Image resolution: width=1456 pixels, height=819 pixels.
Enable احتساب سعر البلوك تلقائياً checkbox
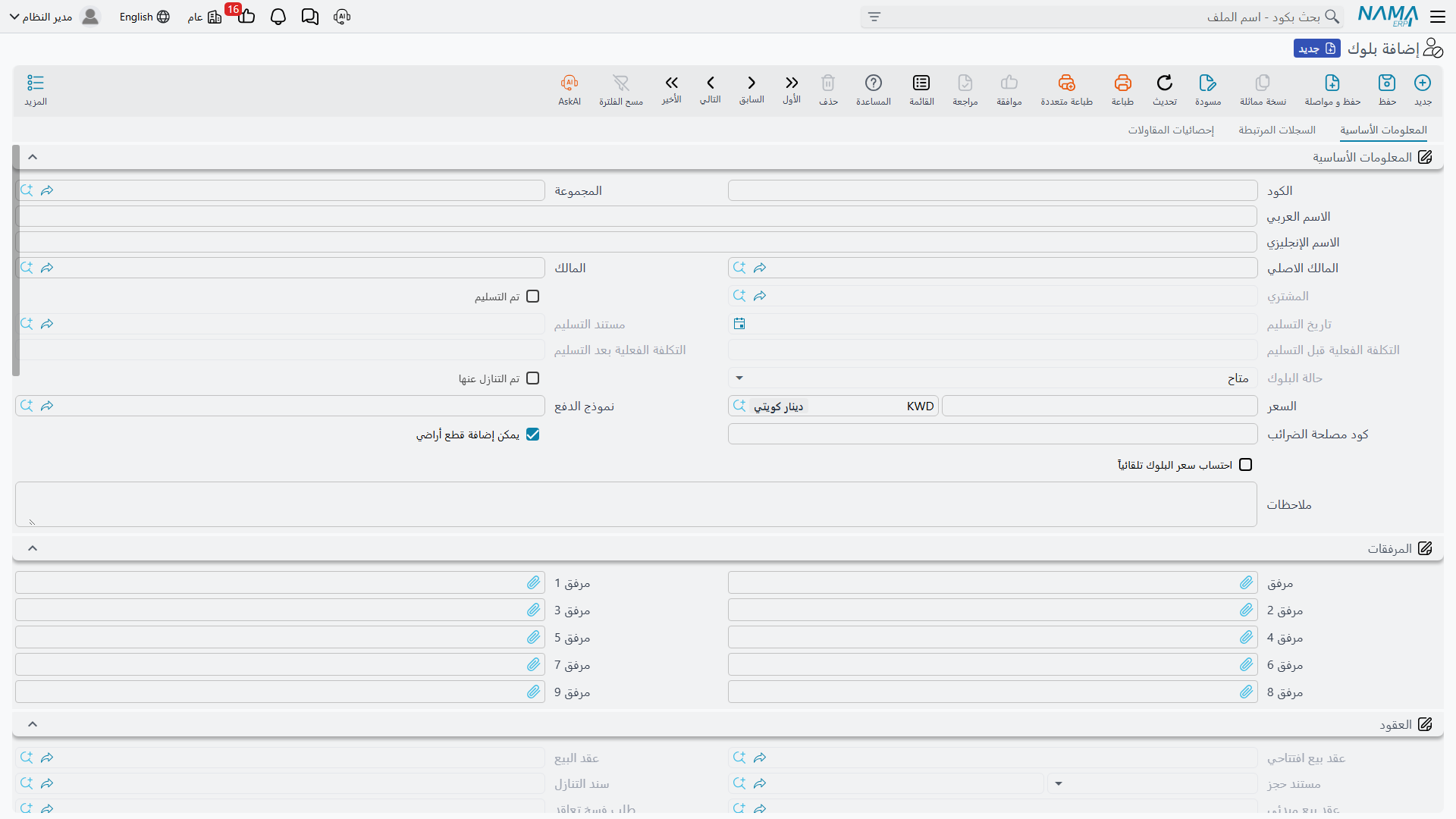coord(1246,465)
